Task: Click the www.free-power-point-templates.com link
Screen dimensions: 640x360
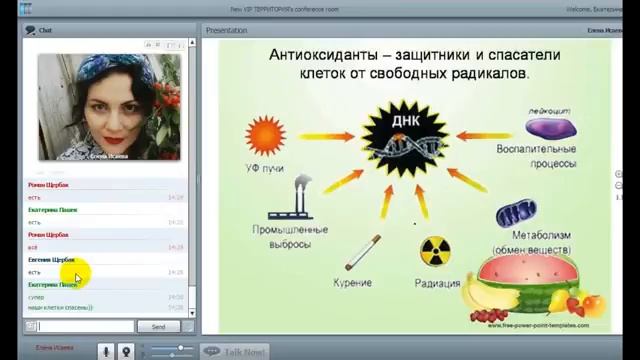Action: (538, 325)
